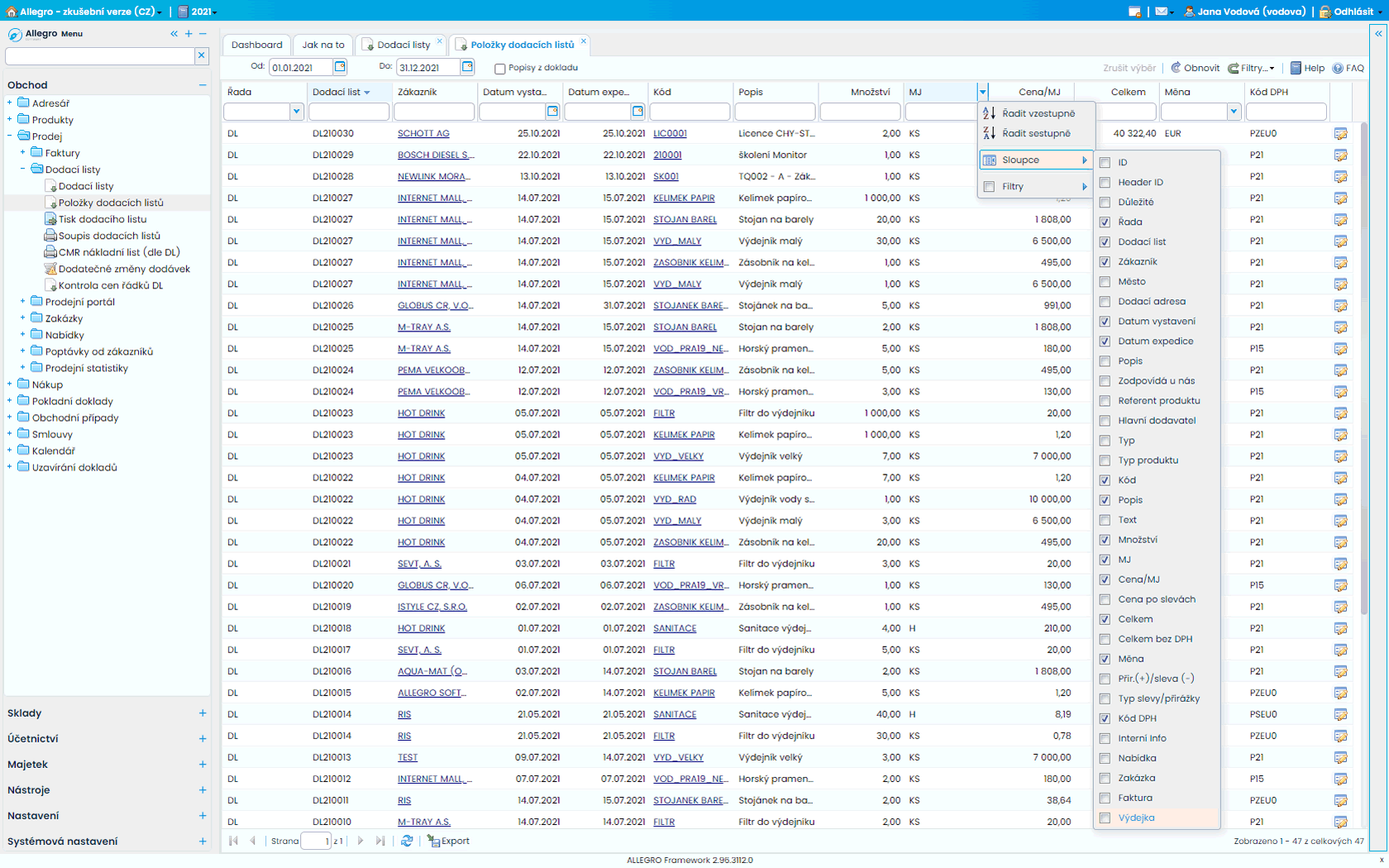
Task: Expand the Faktury tree folder
Action: [x=22, y=153]
